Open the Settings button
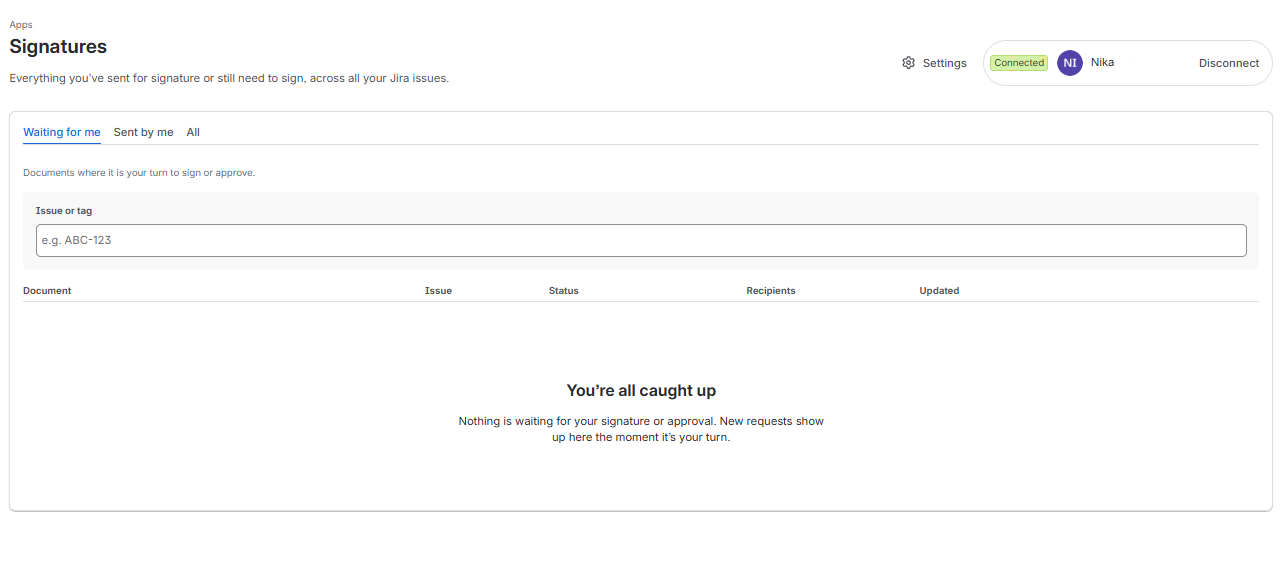 934,63
